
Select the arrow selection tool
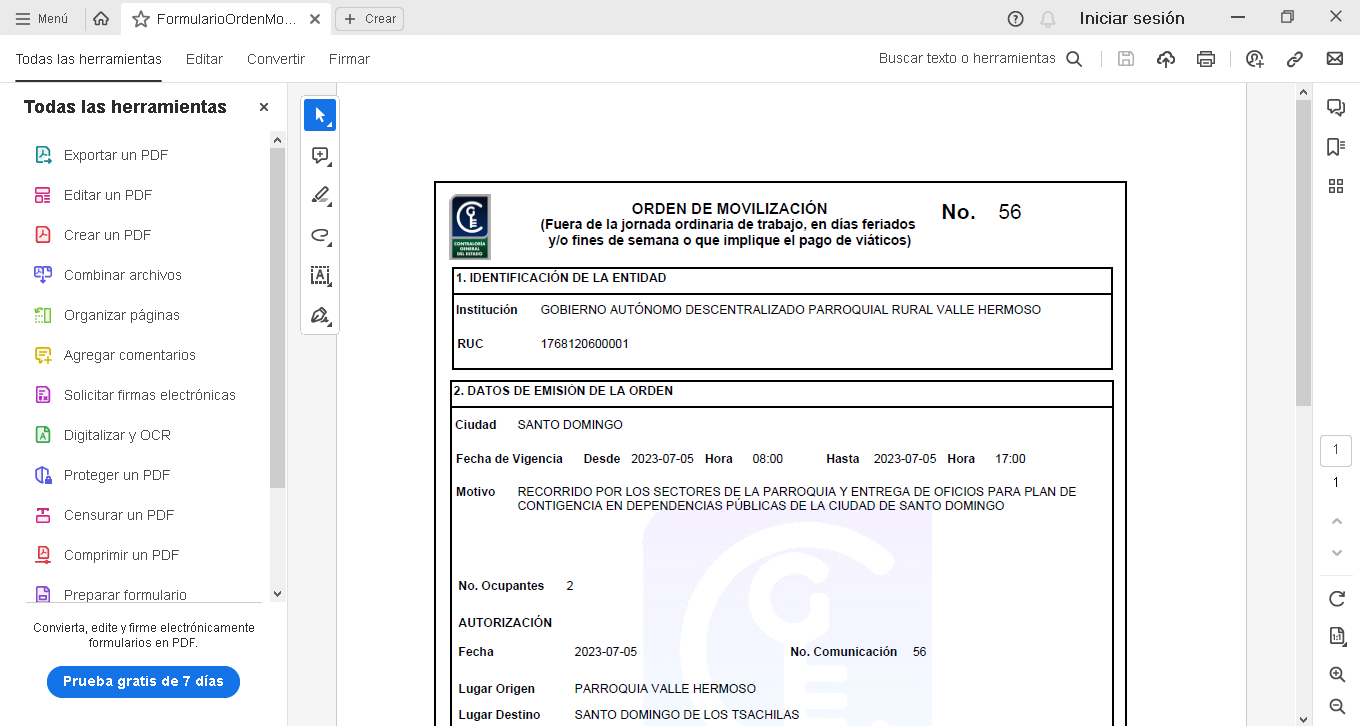coord(320,115)
